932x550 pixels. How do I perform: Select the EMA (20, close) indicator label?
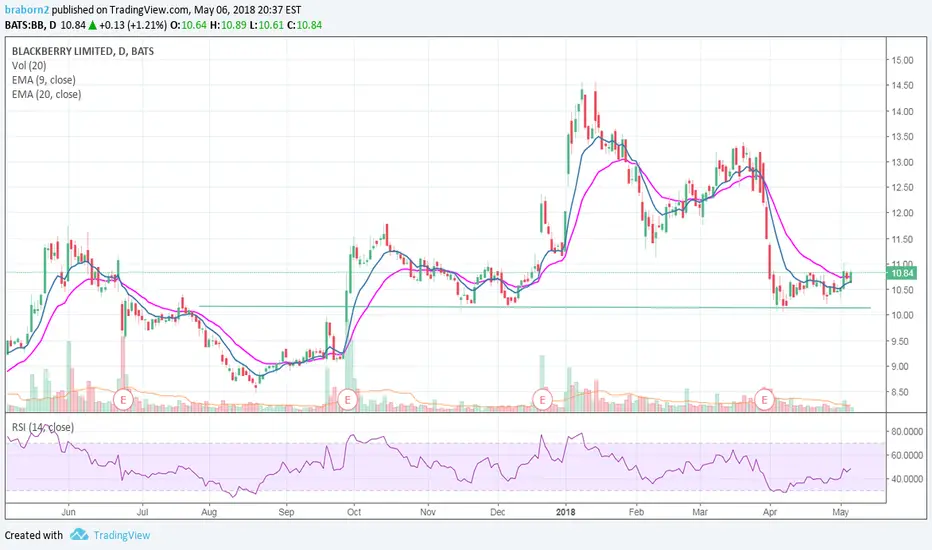[x=46, y=94]
